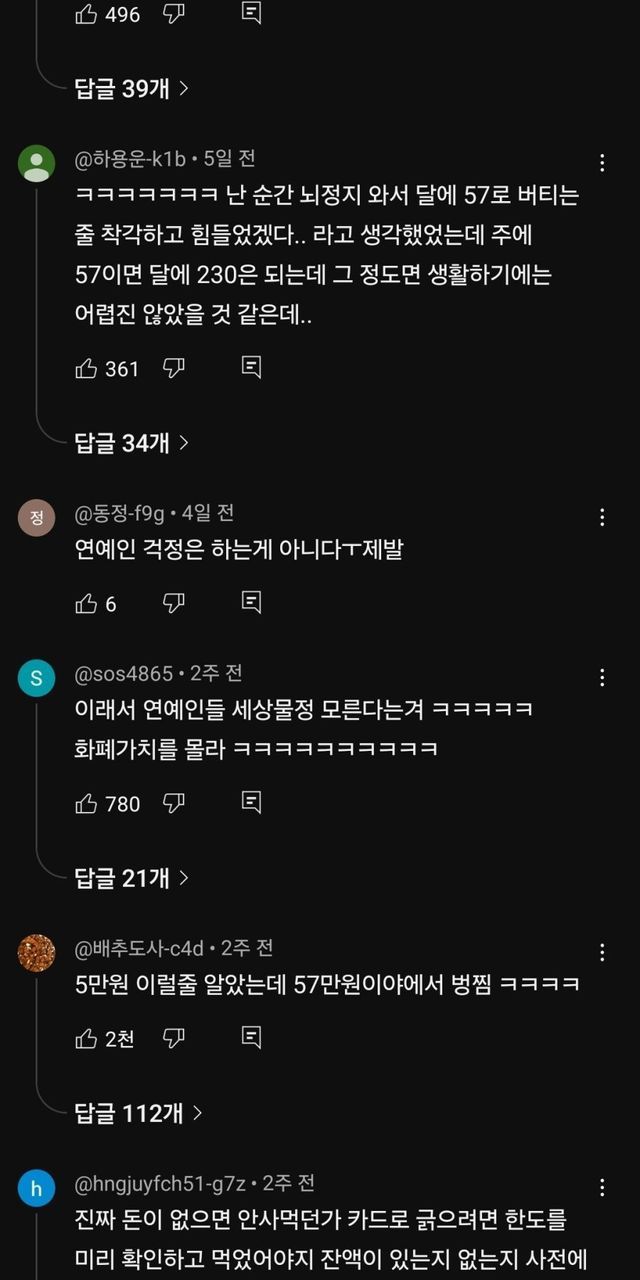Visit the @hngjuyfch51-g7z username link
640x1280 pixels.
click(x=159, y=1183)
